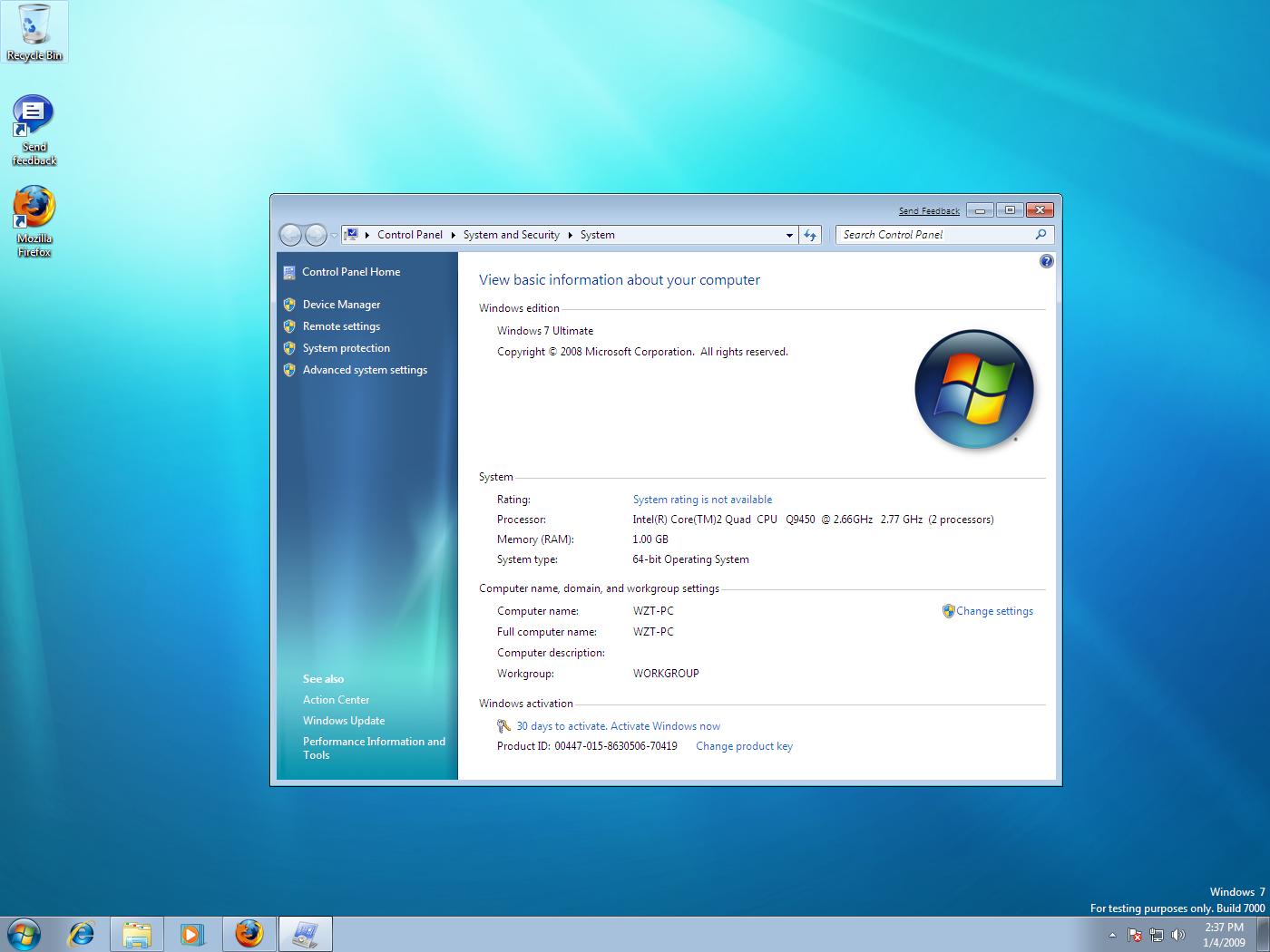Click the Control Panel icon in address bar
The width and height of the screenshot is (1270, 952).
click(352, 234)
